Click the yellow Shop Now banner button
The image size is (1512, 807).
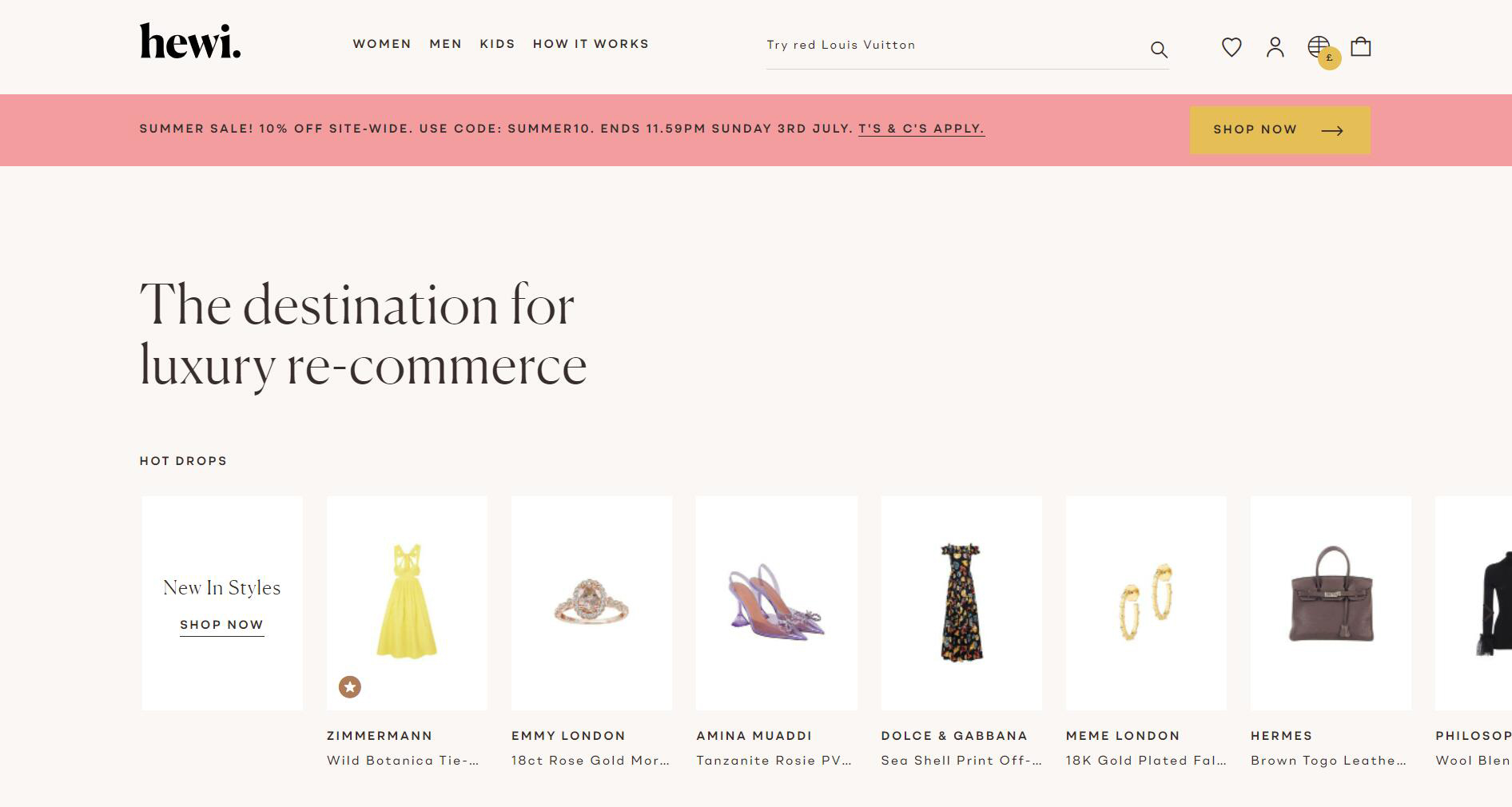pos(1279,129)
